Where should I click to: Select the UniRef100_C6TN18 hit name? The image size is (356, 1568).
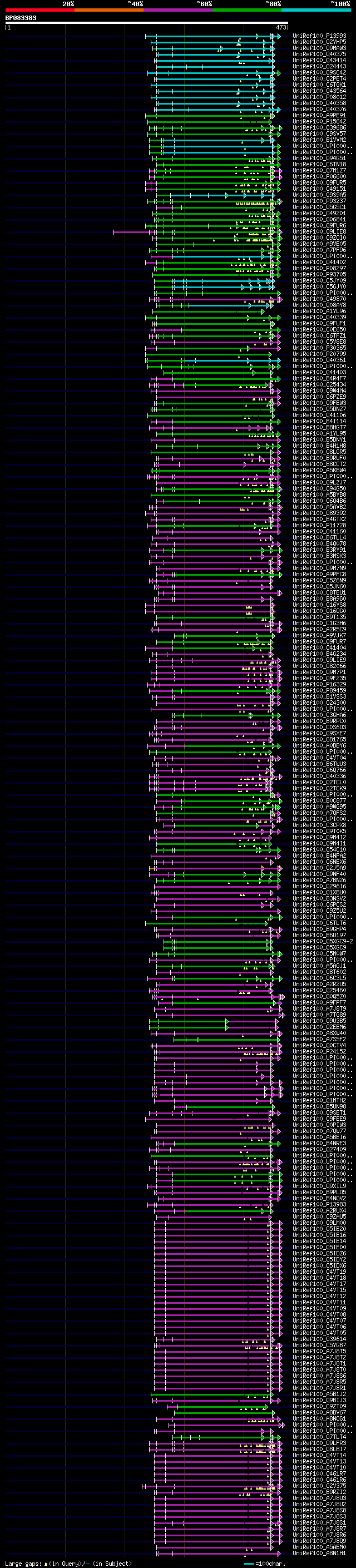pos(319,164)
